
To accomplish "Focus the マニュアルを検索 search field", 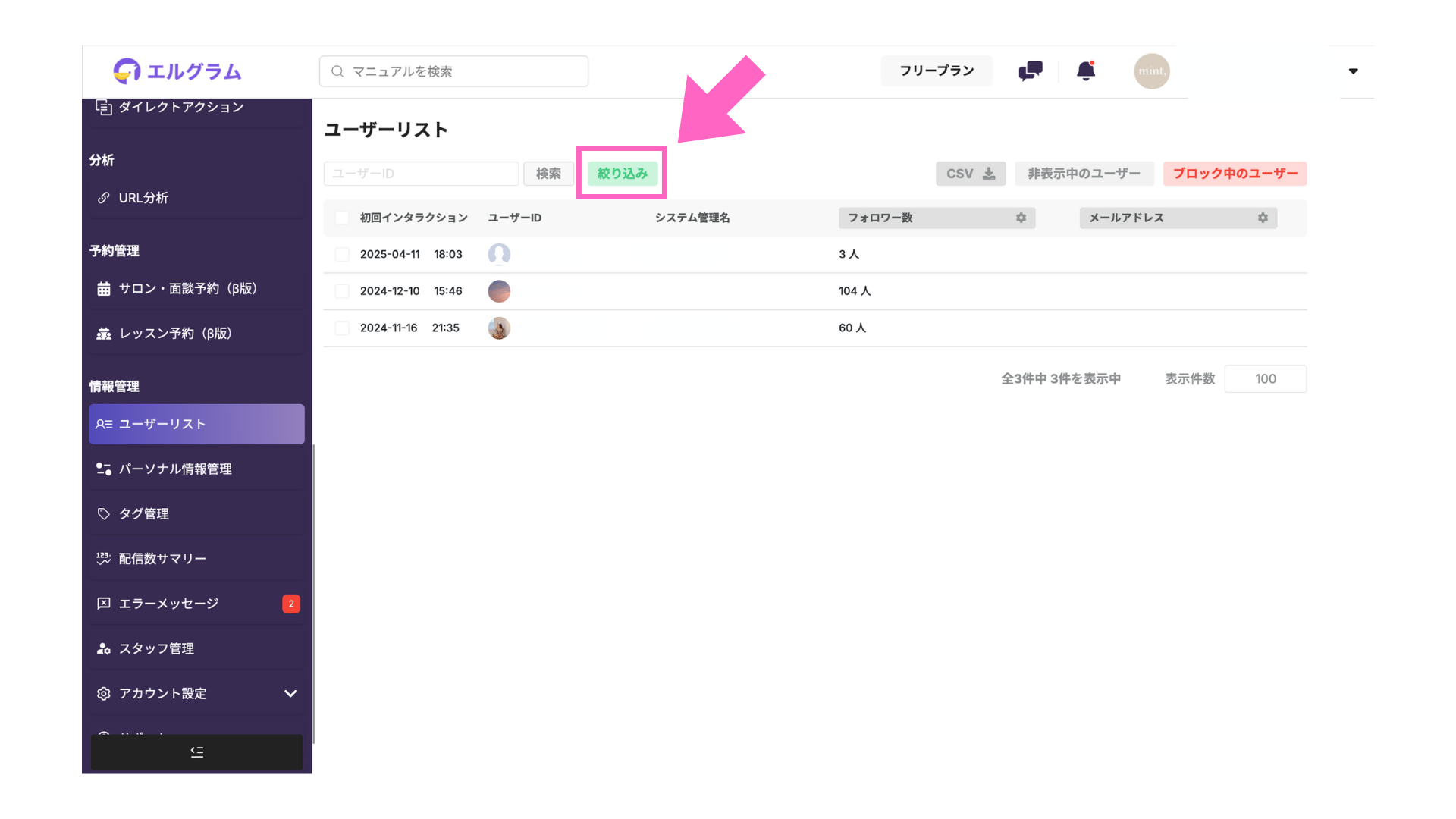I will (x=453, y=71).
